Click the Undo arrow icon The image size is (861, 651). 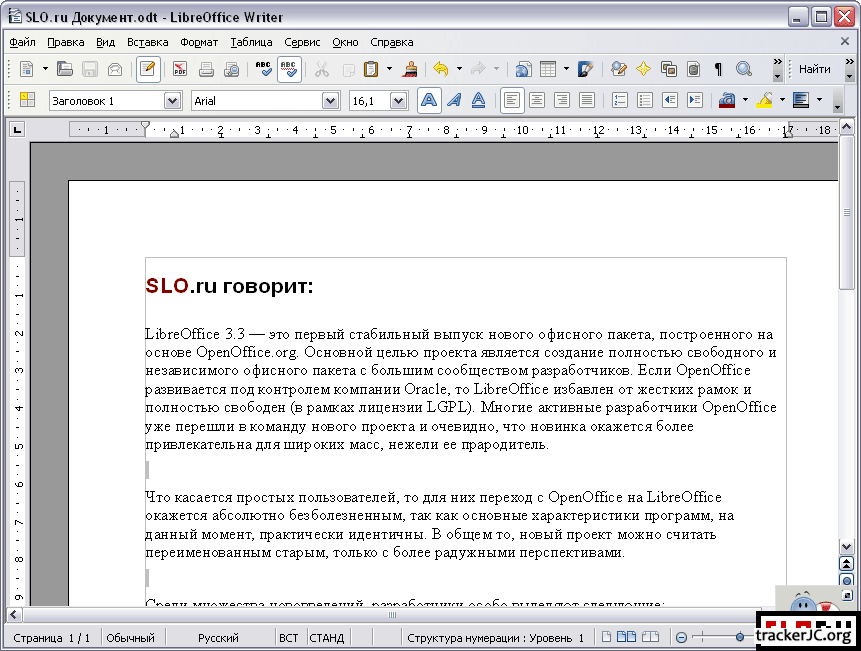coord(440,69)
